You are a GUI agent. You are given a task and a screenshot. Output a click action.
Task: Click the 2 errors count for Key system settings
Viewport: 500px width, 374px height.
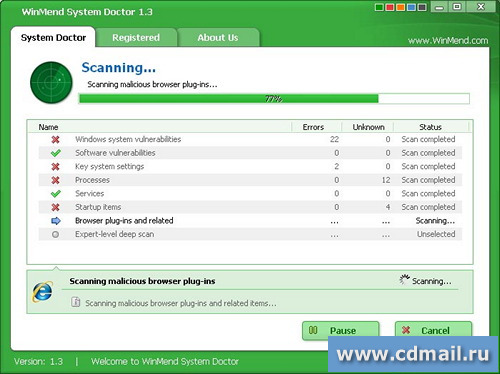337,166
